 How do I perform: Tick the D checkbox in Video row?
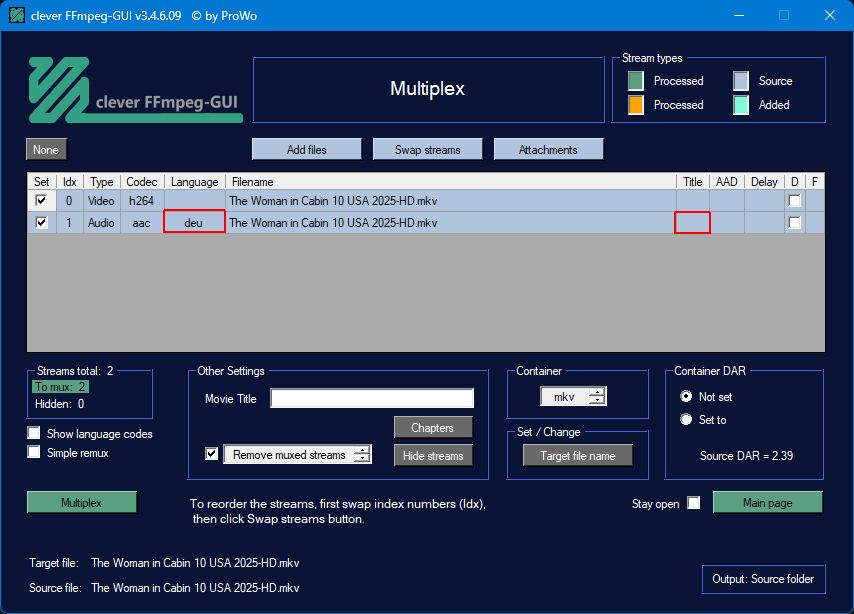click(795, 200)
